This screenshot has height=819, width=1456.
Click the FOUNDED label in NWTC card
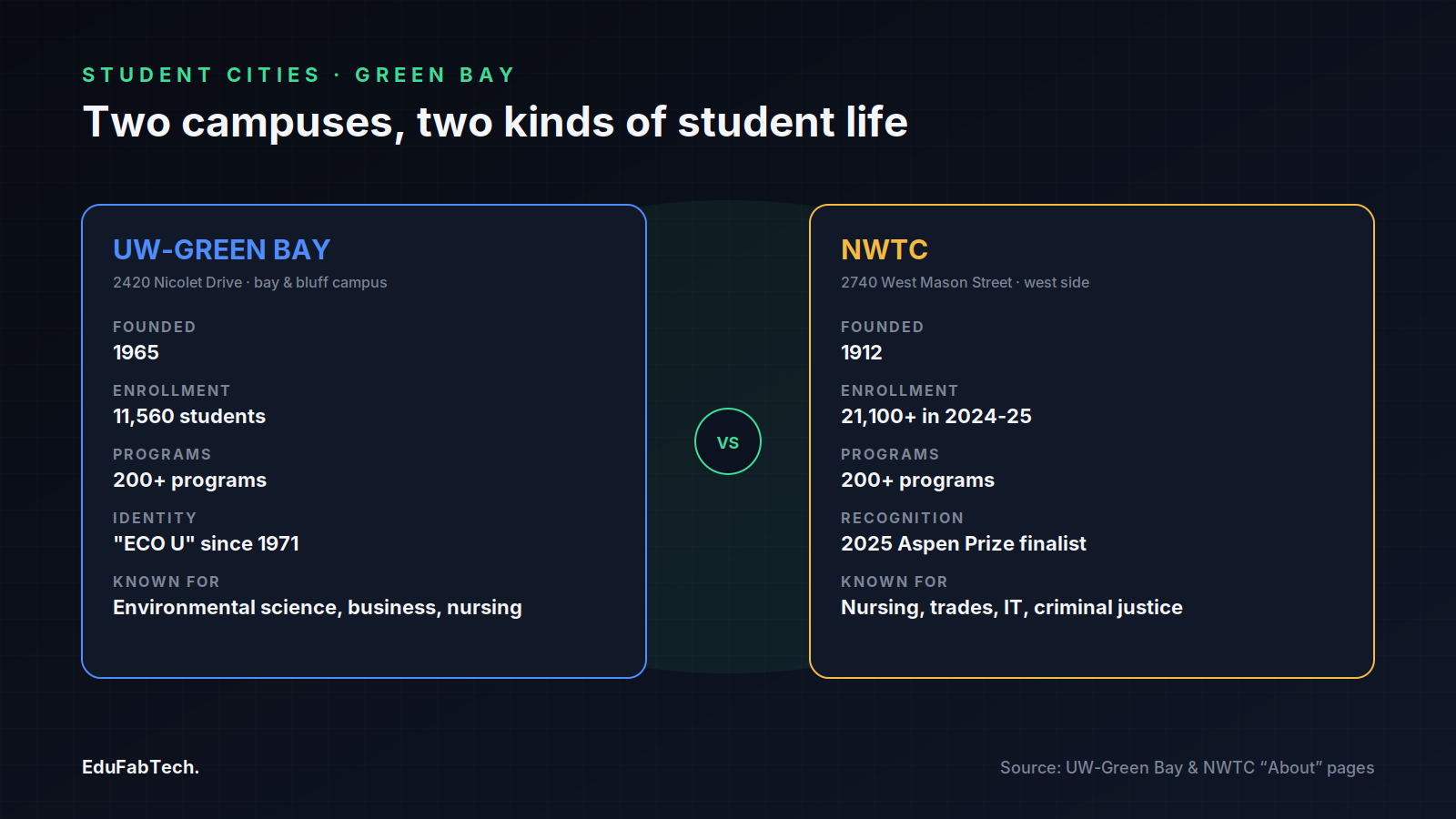click(x=883, y=327)
